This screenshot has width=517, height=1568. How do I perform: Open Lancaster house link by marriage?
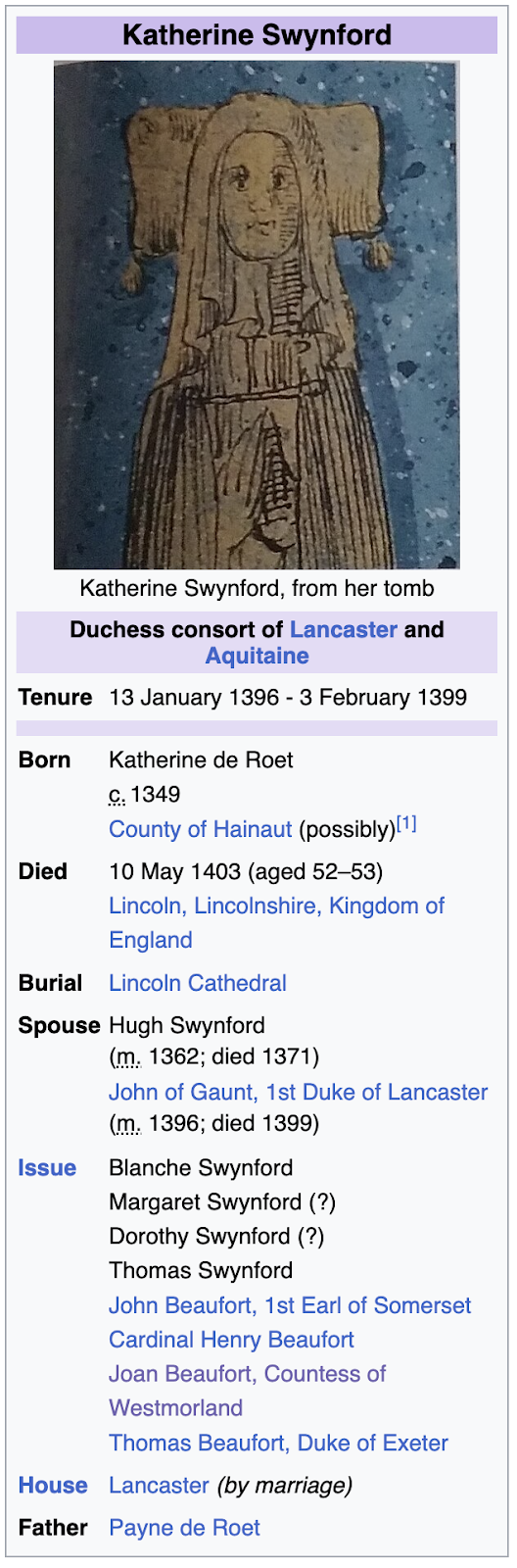click(x=159, y=1486)
